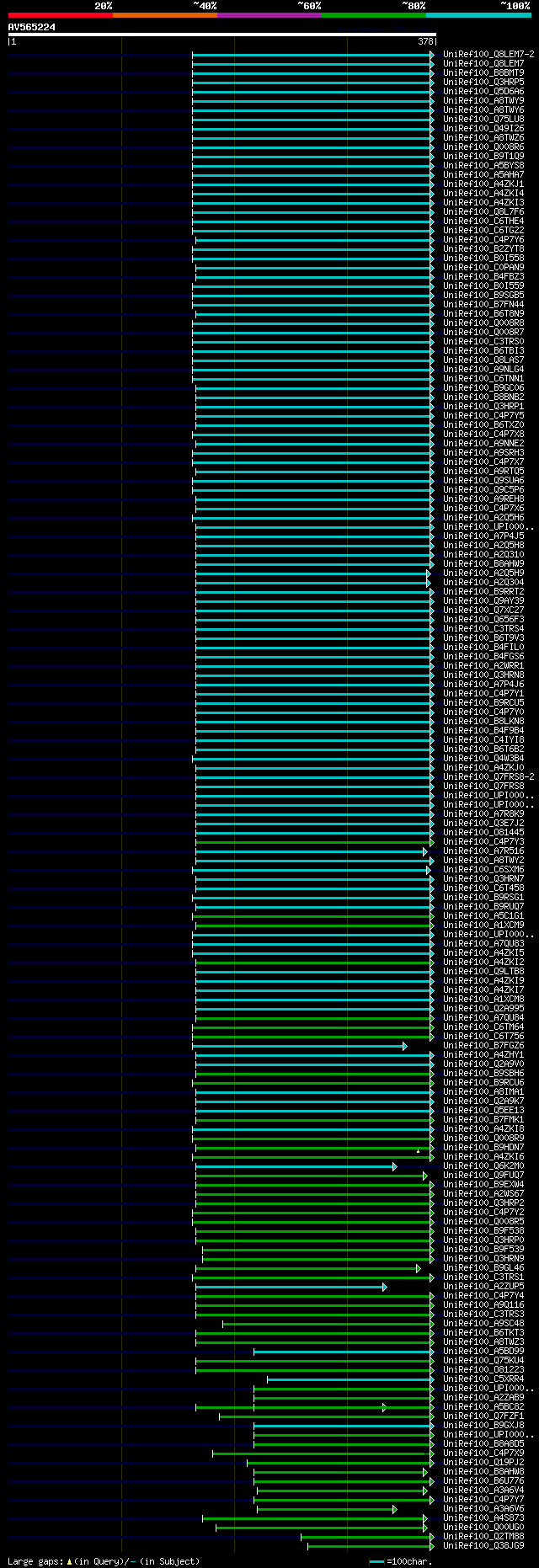This screenshot has height=1568, width=539.
Task: Click the purple ~60% identity legend bar
Action: [x=269, y=15]
